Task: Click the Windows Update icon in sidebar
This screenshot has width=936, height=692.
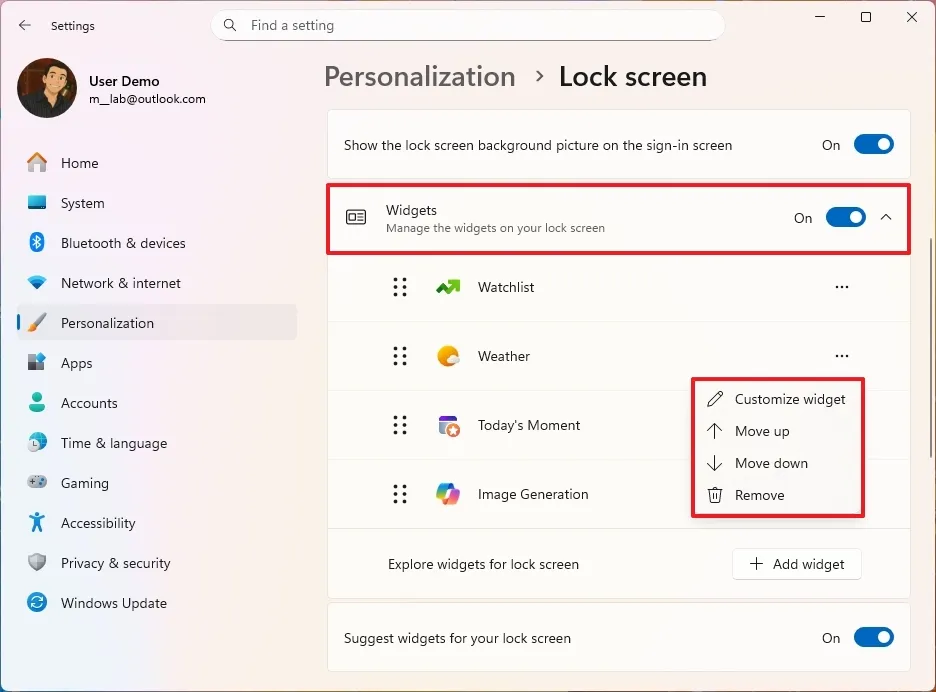Action: click(37, 603)
